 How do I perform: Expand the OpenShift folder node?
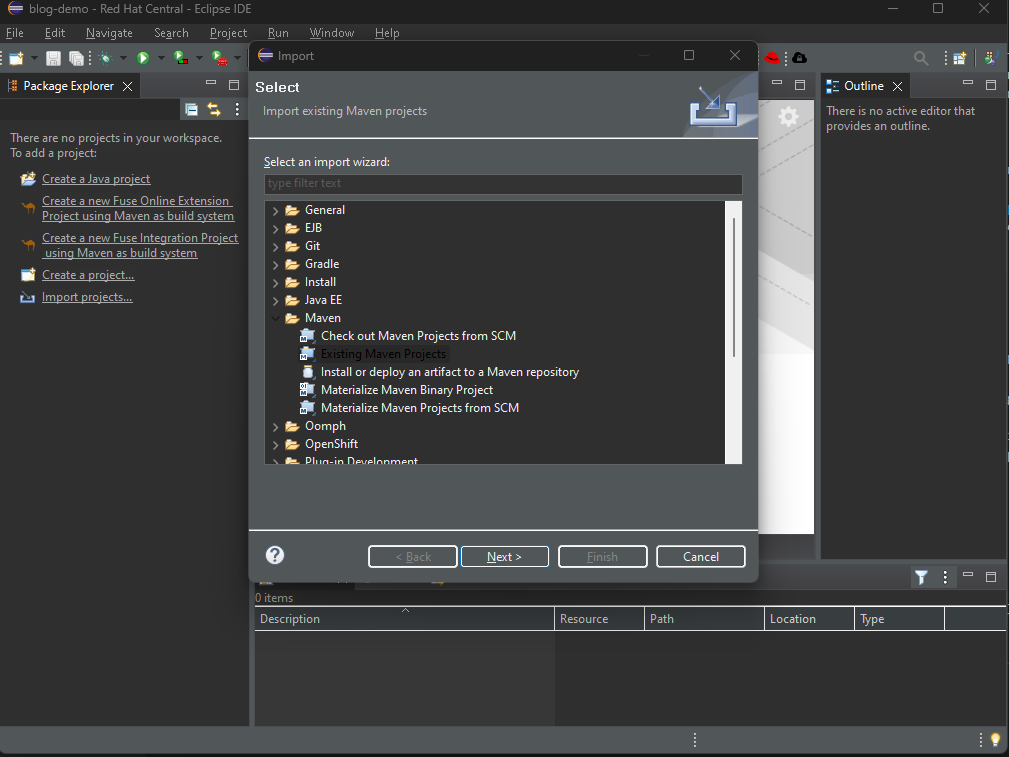(275, 445)
